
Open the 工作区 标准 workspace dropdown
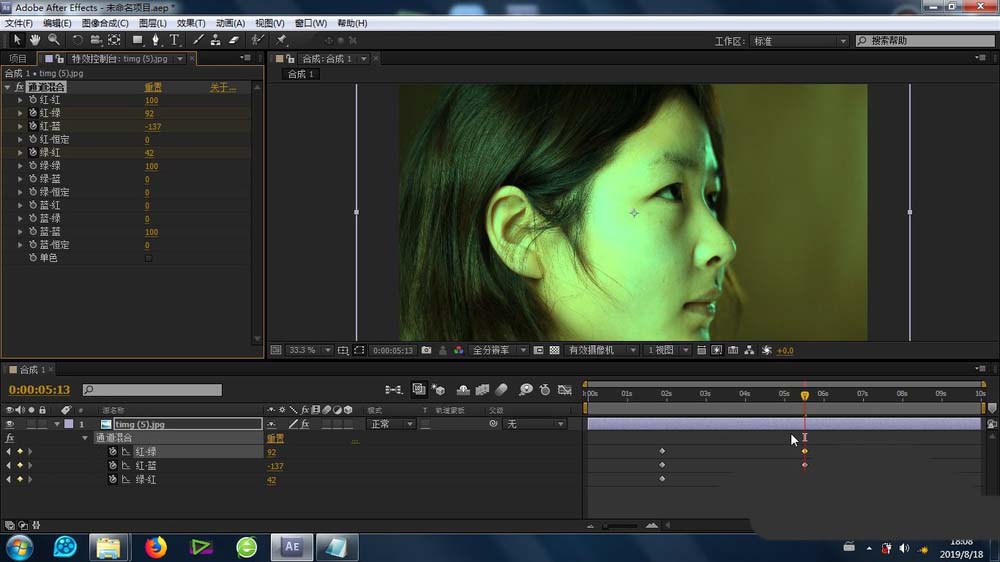pyautogui.click(x=799, y=41)
